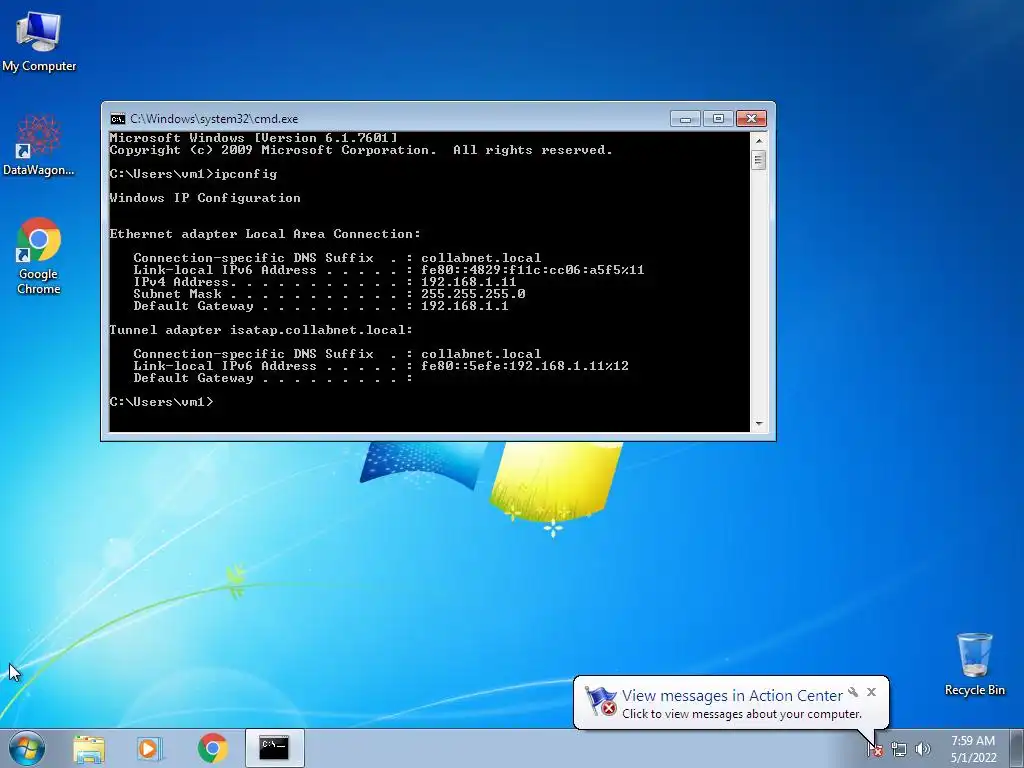
Task: Click the balloon text 'Click to view messages about your computer'
Action: click(742, 714)
